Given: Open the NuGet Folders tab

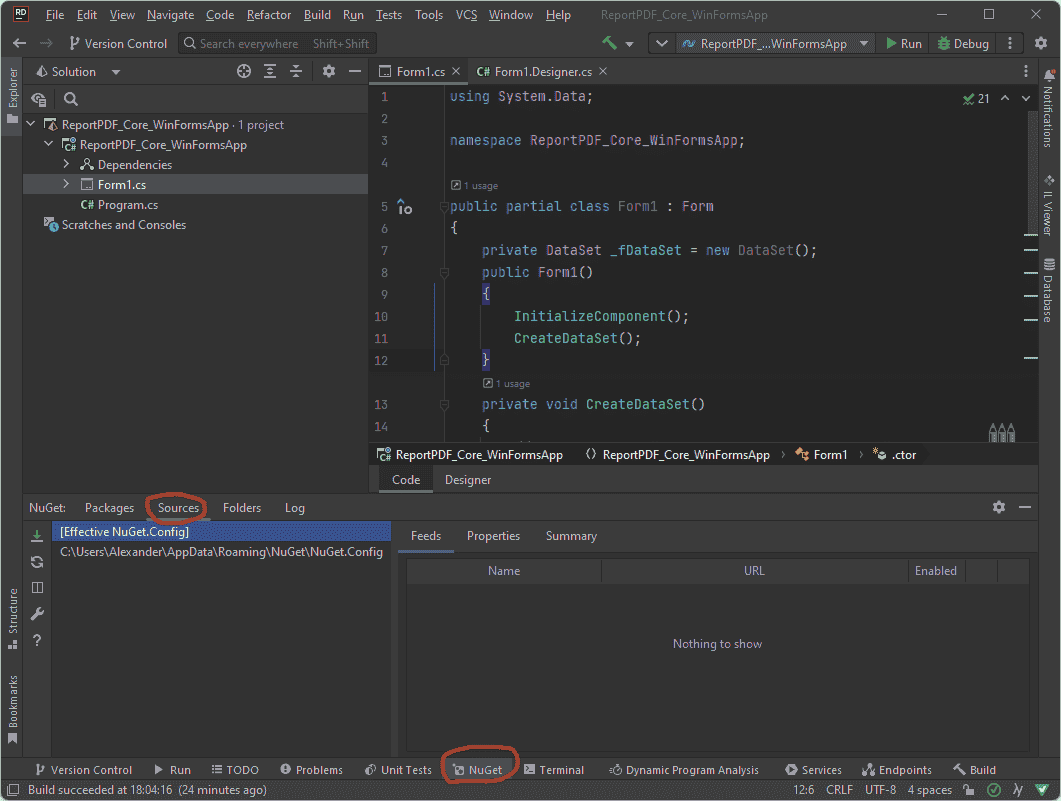Looking at the screenshot, I should pyautogui.click(x=242, y=507).
